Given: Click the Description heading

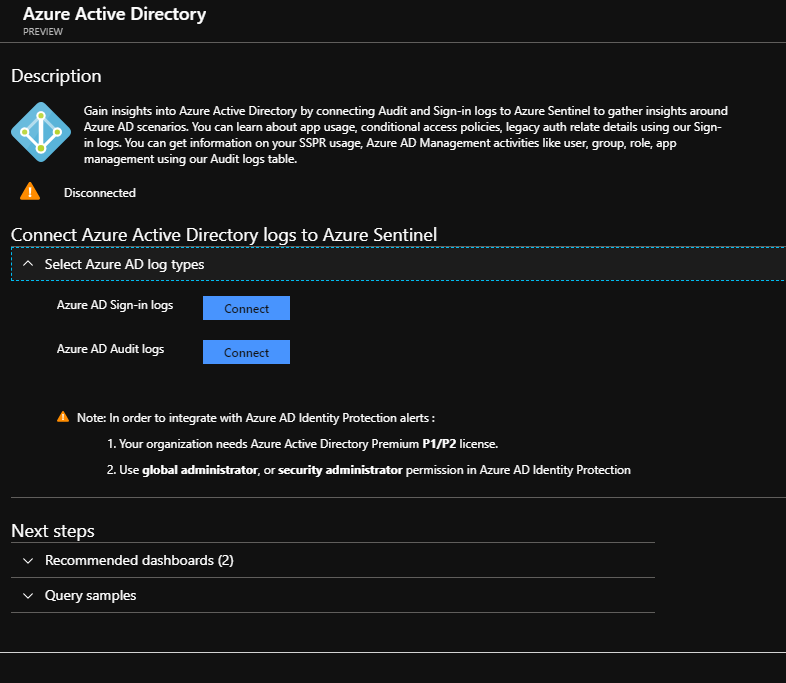Looking at the screenshot, I should (56, 76).
